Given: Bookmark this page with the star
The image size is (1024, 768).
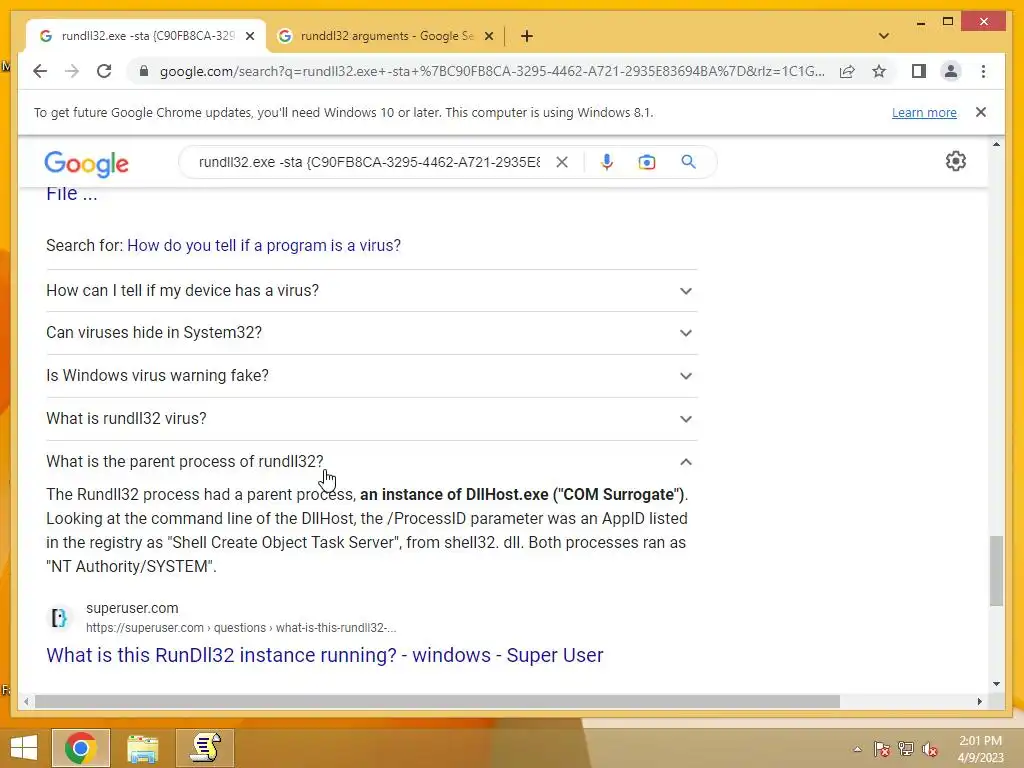Looking at the screenshot, I should 879,71.
